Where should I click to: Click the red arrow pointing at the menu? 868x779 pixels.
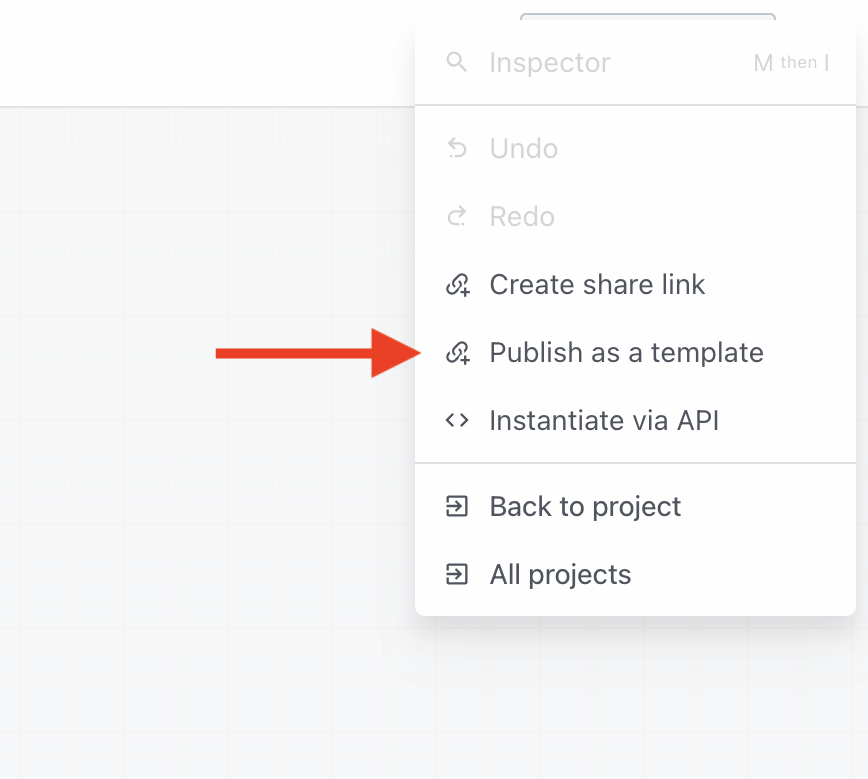[310, 352]
